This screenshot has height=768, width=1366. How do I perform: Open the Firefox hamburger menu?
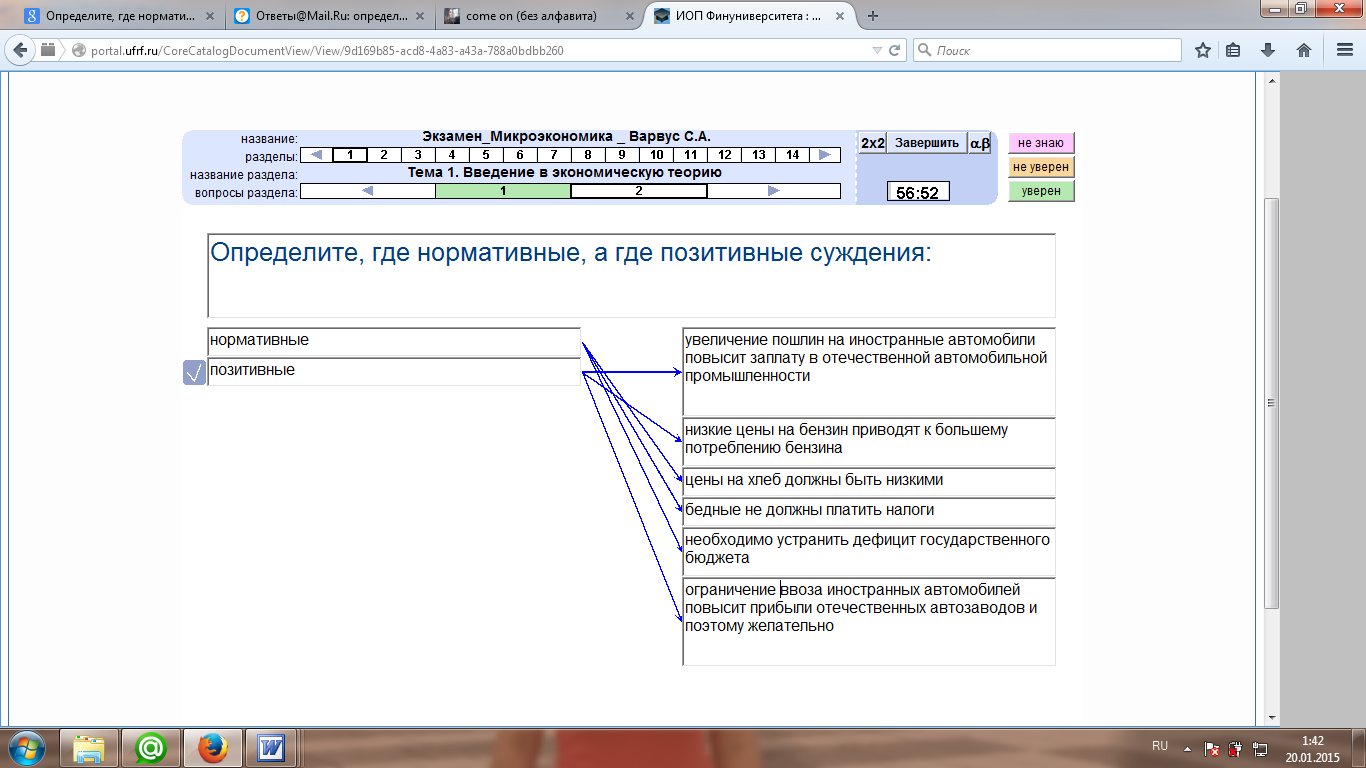(1344, 50)
